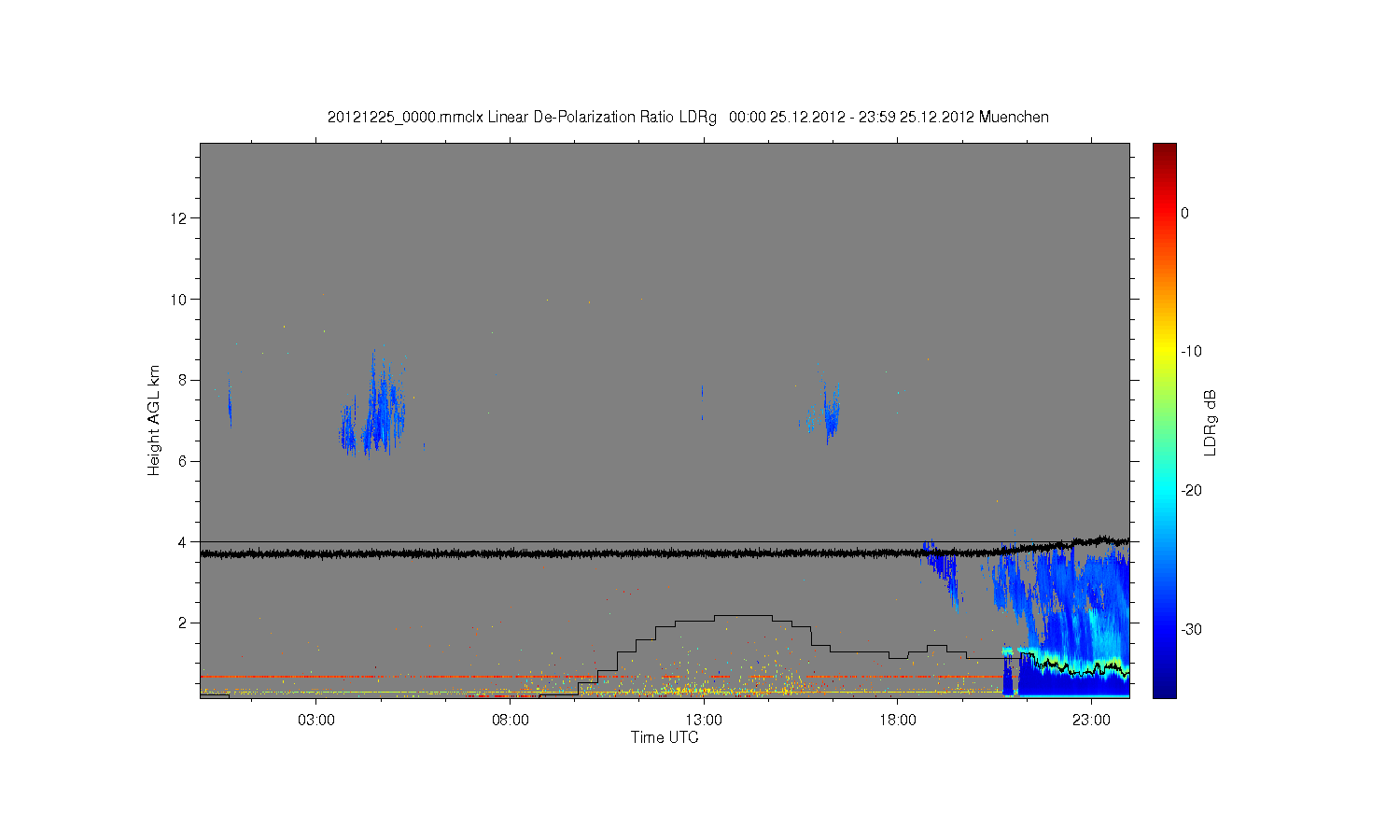Click the colorbar value 0
Viewport: 1400px width, 840px height.
[1184, 213]
